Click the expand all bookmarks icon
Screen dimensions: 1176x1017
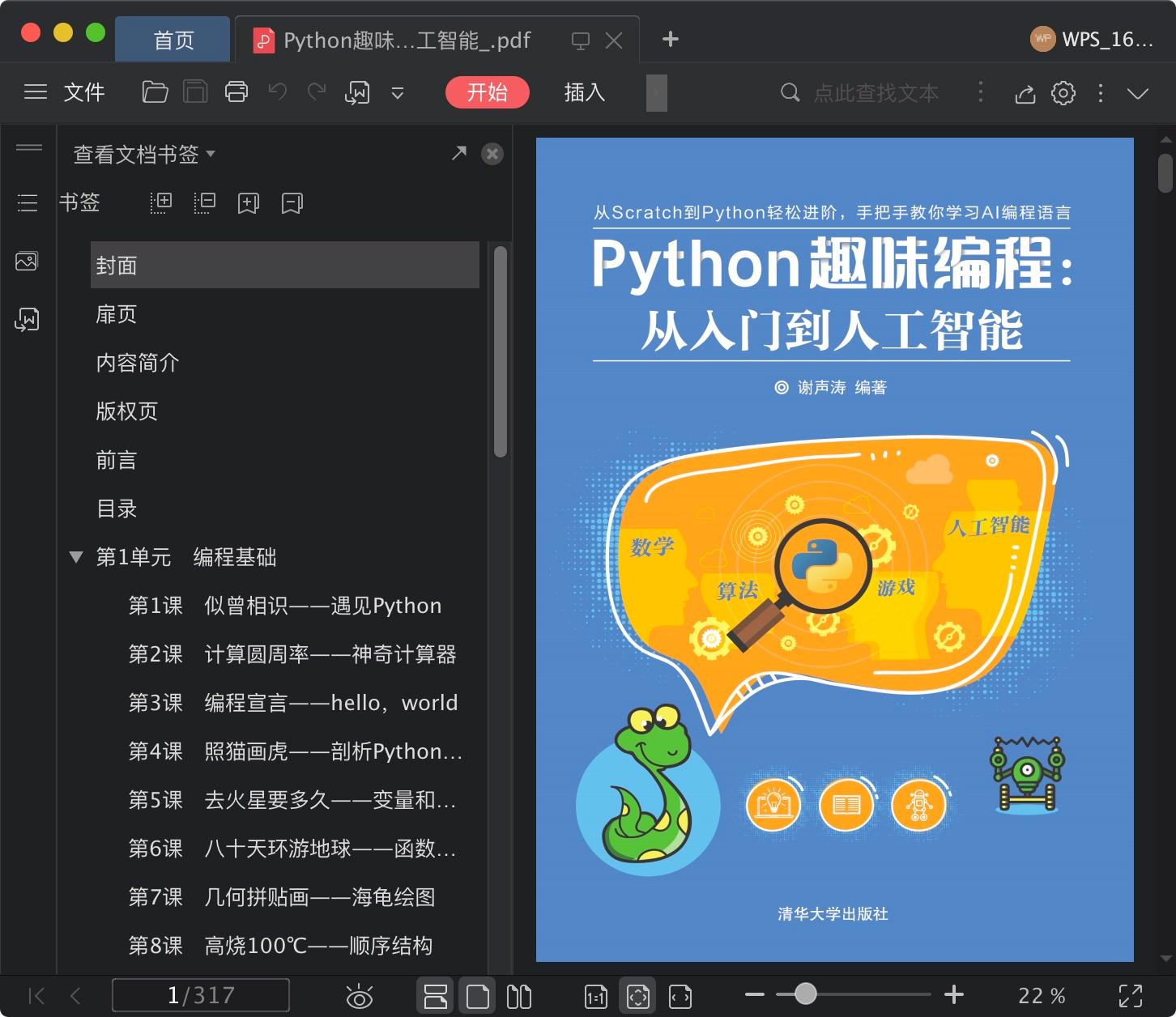161,202
